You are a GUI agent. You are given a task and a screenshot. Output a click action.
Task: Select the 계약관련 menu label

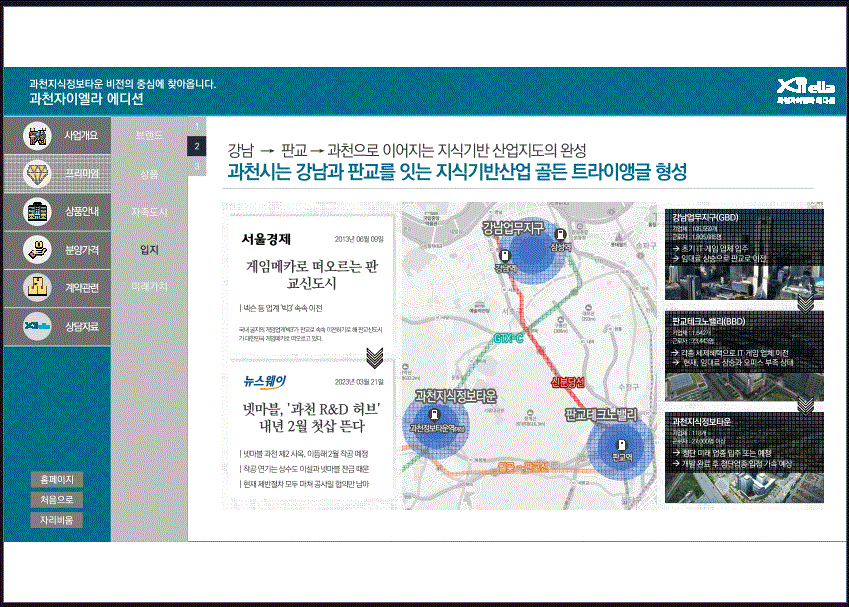tap(82, 288)
